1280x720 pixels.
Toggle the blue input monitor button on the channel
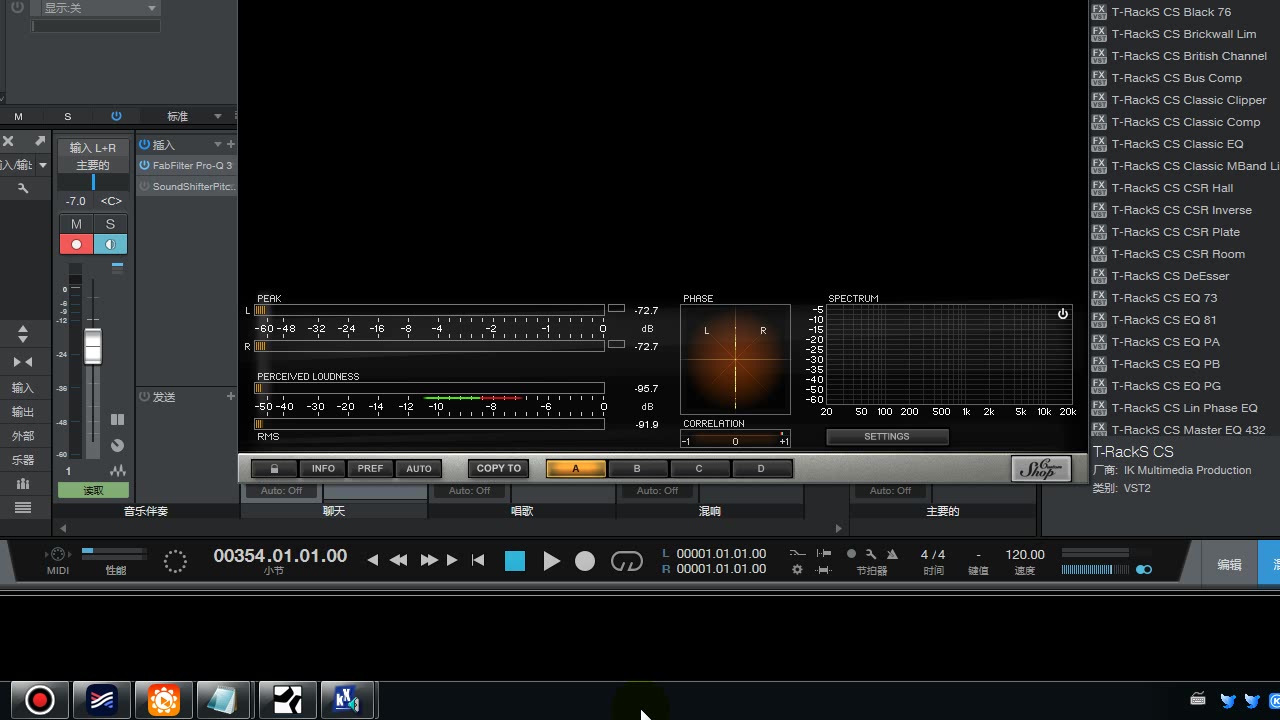[x=110, y=244]
